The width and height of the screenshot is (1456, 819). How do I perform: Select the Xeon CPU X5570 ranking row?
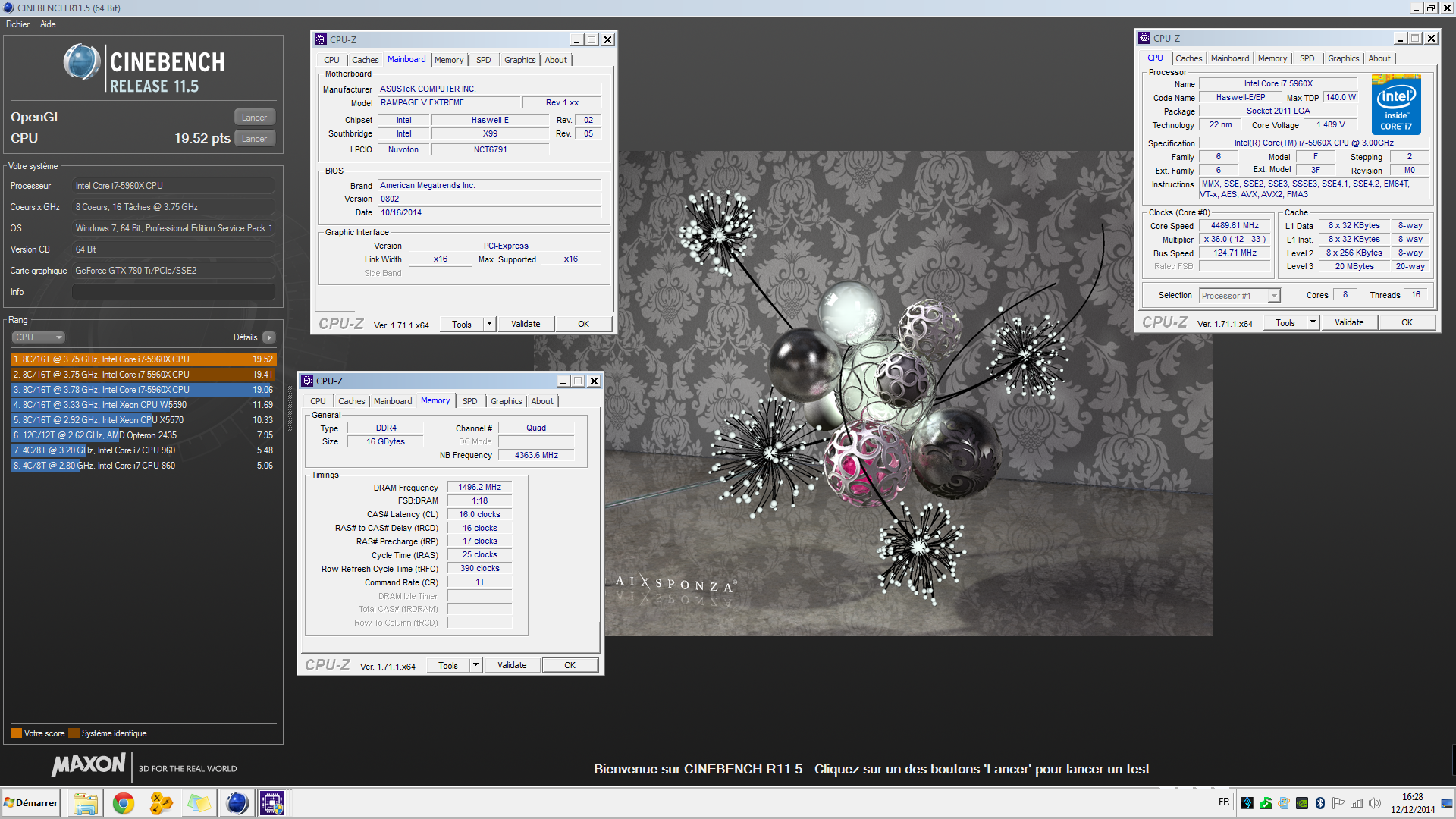(x=143, y=420)
